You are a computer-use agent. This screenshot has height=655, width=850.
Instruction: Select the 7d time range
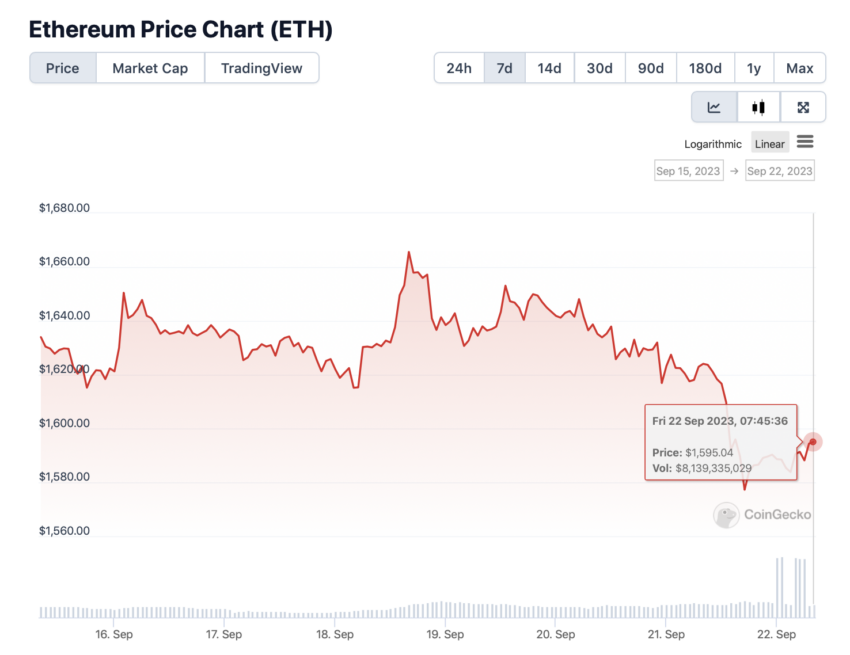pyautogui.click(x=504, y=68)
